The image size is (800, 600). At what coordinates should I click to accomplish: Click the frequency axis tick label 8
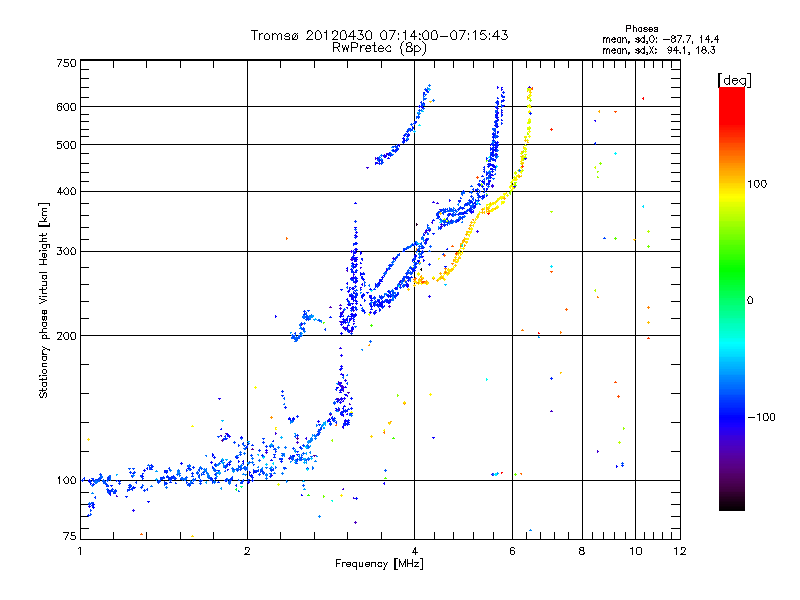pyautogui.click(x=582, y=551)
